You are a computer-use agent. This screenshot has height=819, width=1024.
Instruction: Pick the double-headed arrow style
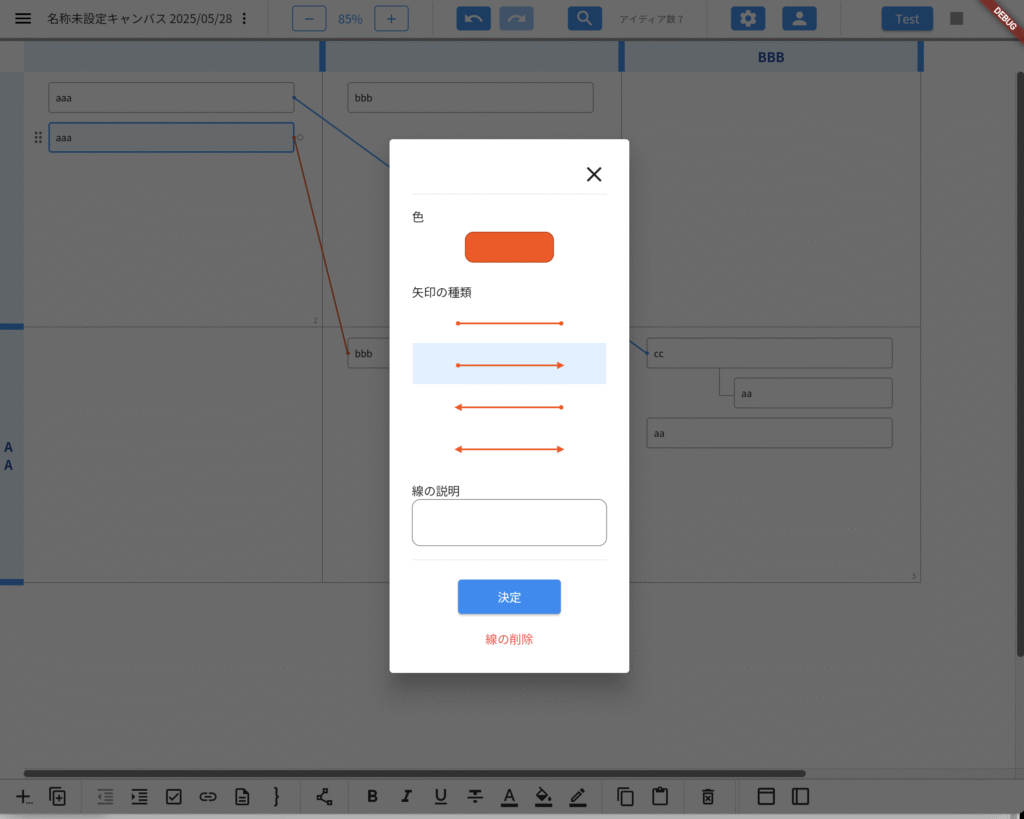(x=509, y=449)
